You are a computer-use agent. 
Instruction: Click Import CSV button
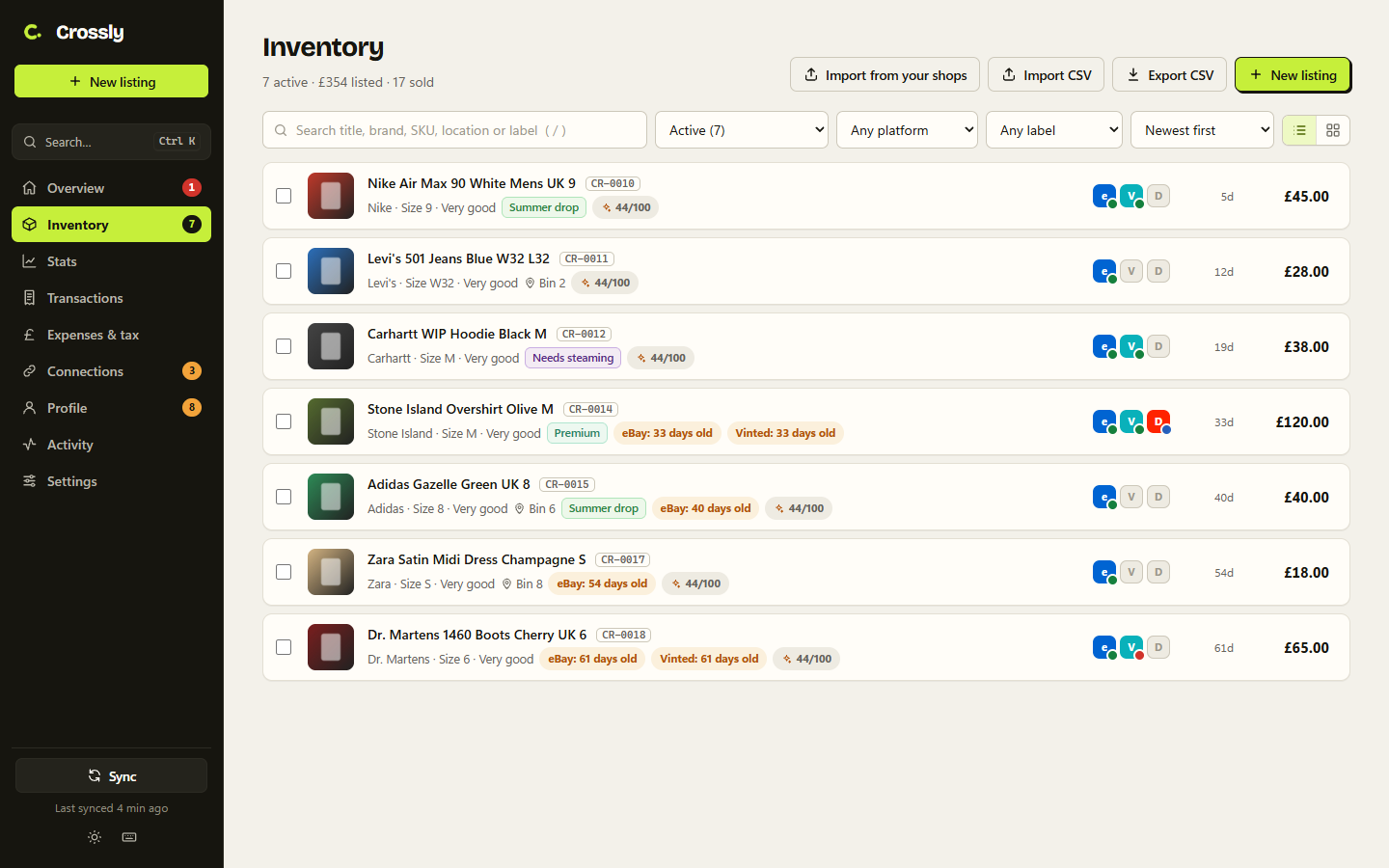1046,75
